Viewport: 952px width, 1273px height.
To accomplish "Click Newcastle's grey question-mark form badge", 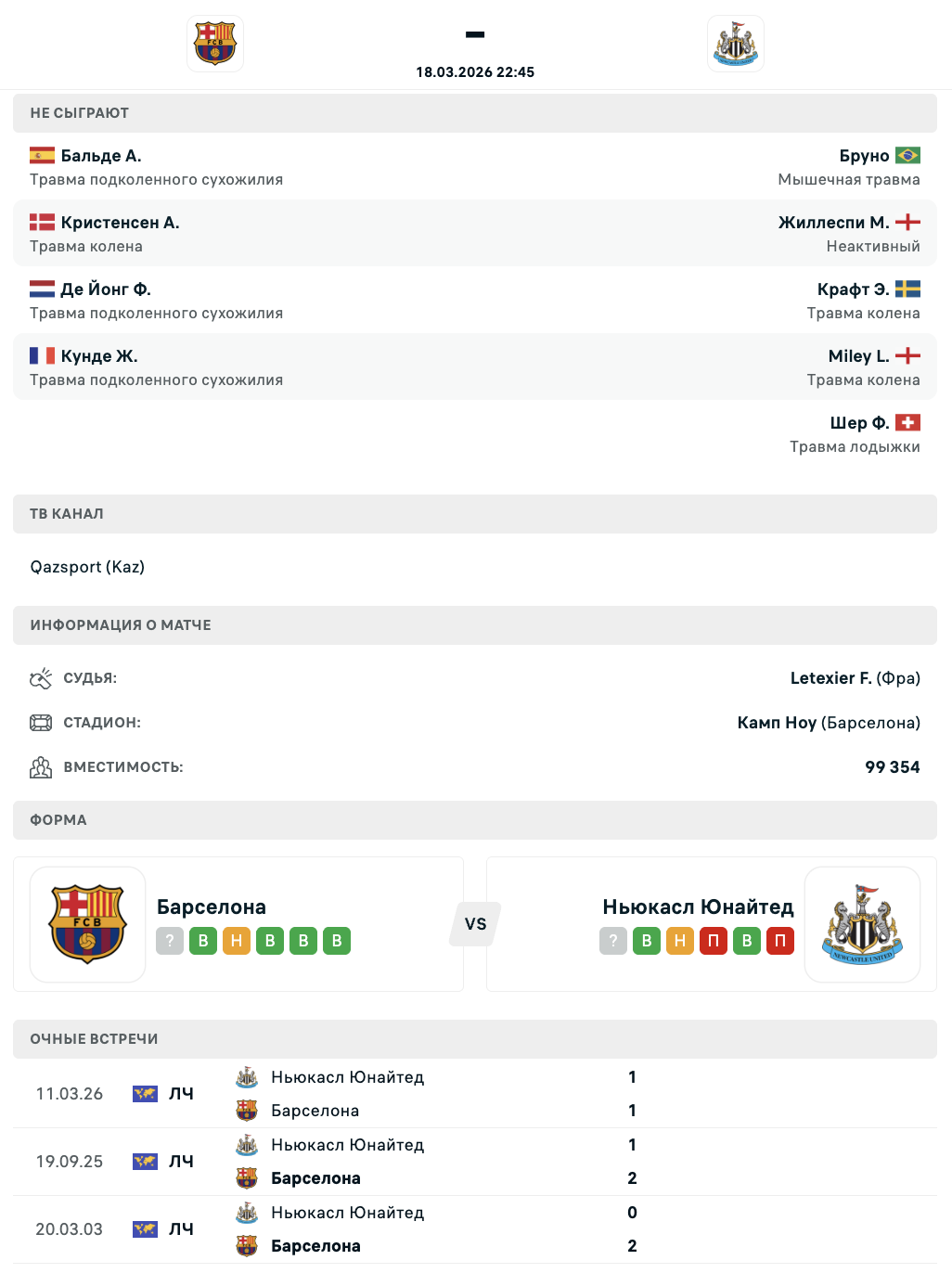I will [613, 941].
